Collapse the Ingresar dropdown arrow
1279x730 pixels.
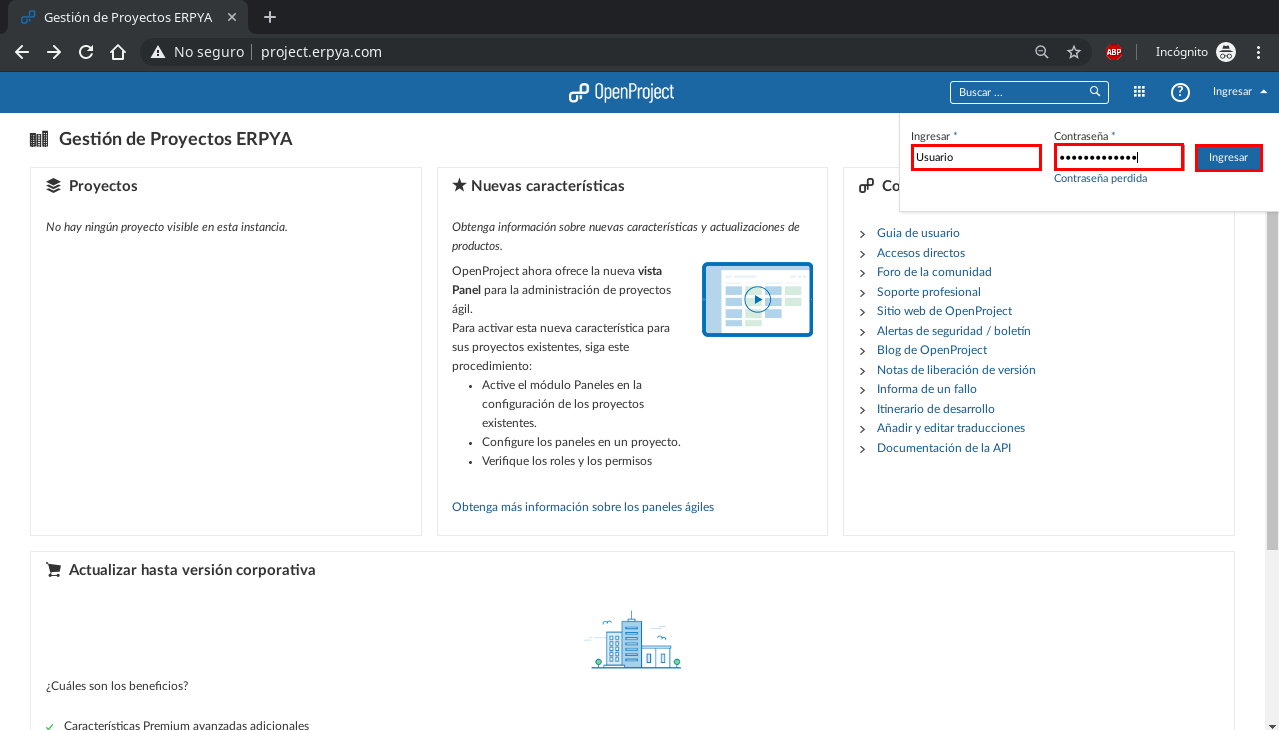click(x=1263, y=91)
